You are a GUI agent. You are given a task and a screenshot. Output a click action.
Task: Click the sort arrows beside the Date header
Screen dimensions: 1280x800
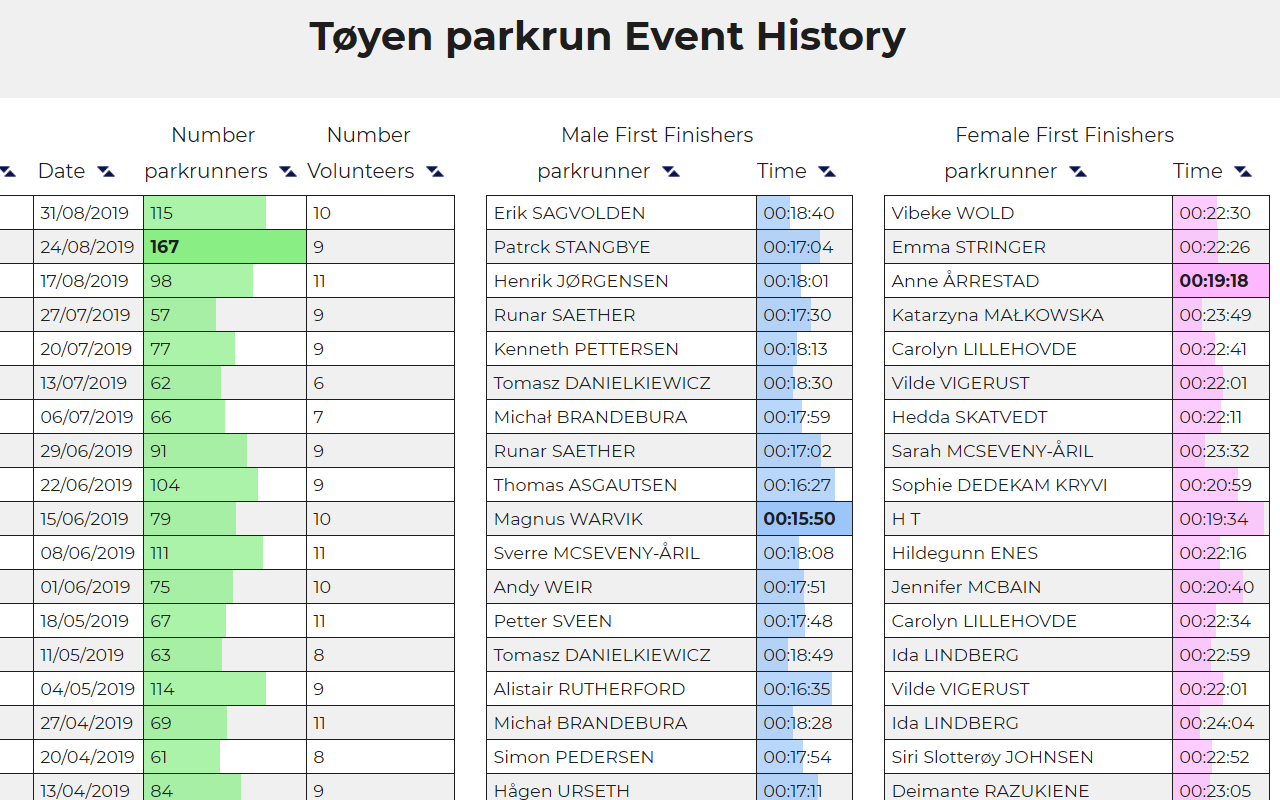coord(106,172)
